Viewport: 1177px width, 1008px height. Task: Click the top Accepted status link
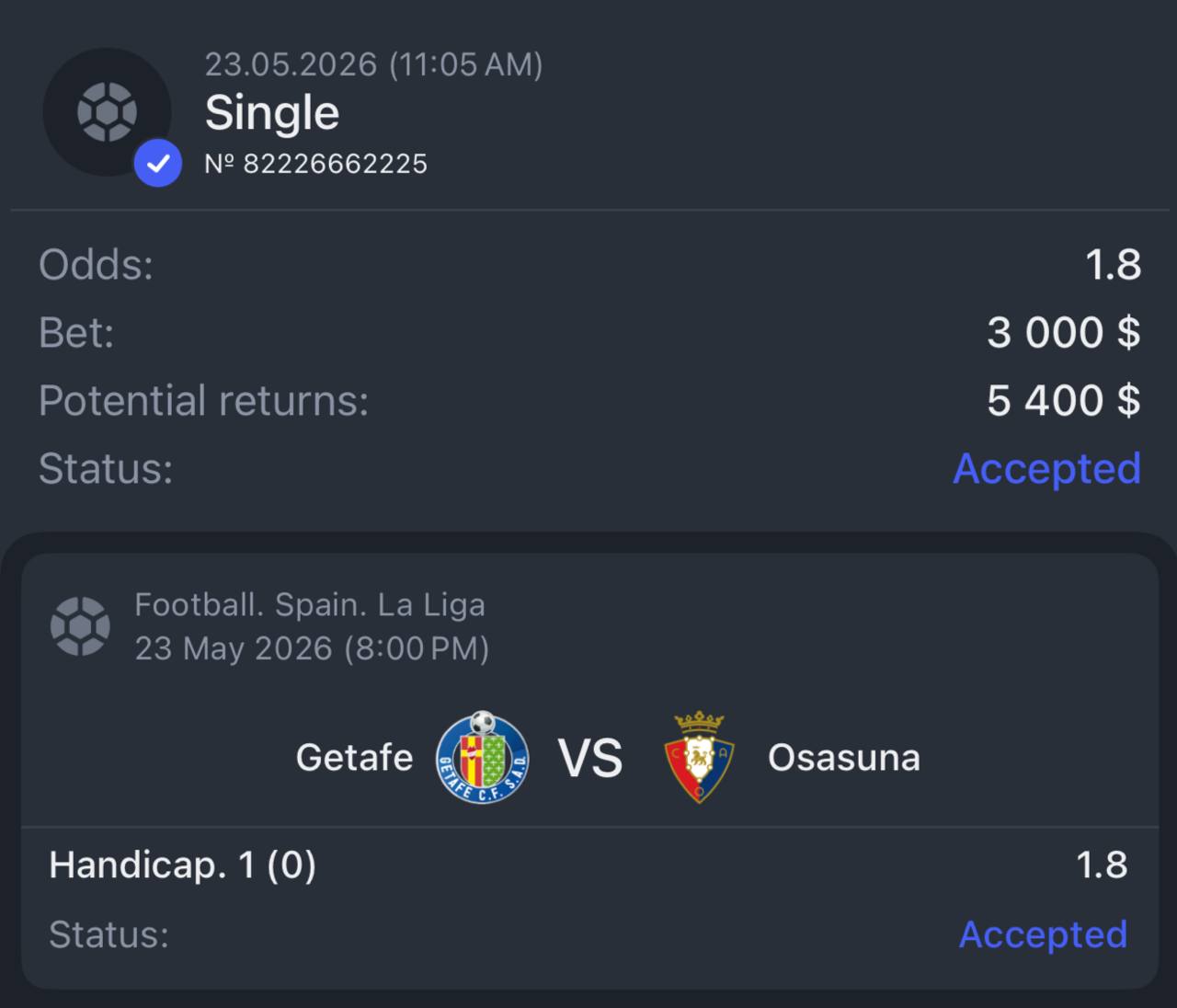pyautogui.click(x=1047, y=469)
